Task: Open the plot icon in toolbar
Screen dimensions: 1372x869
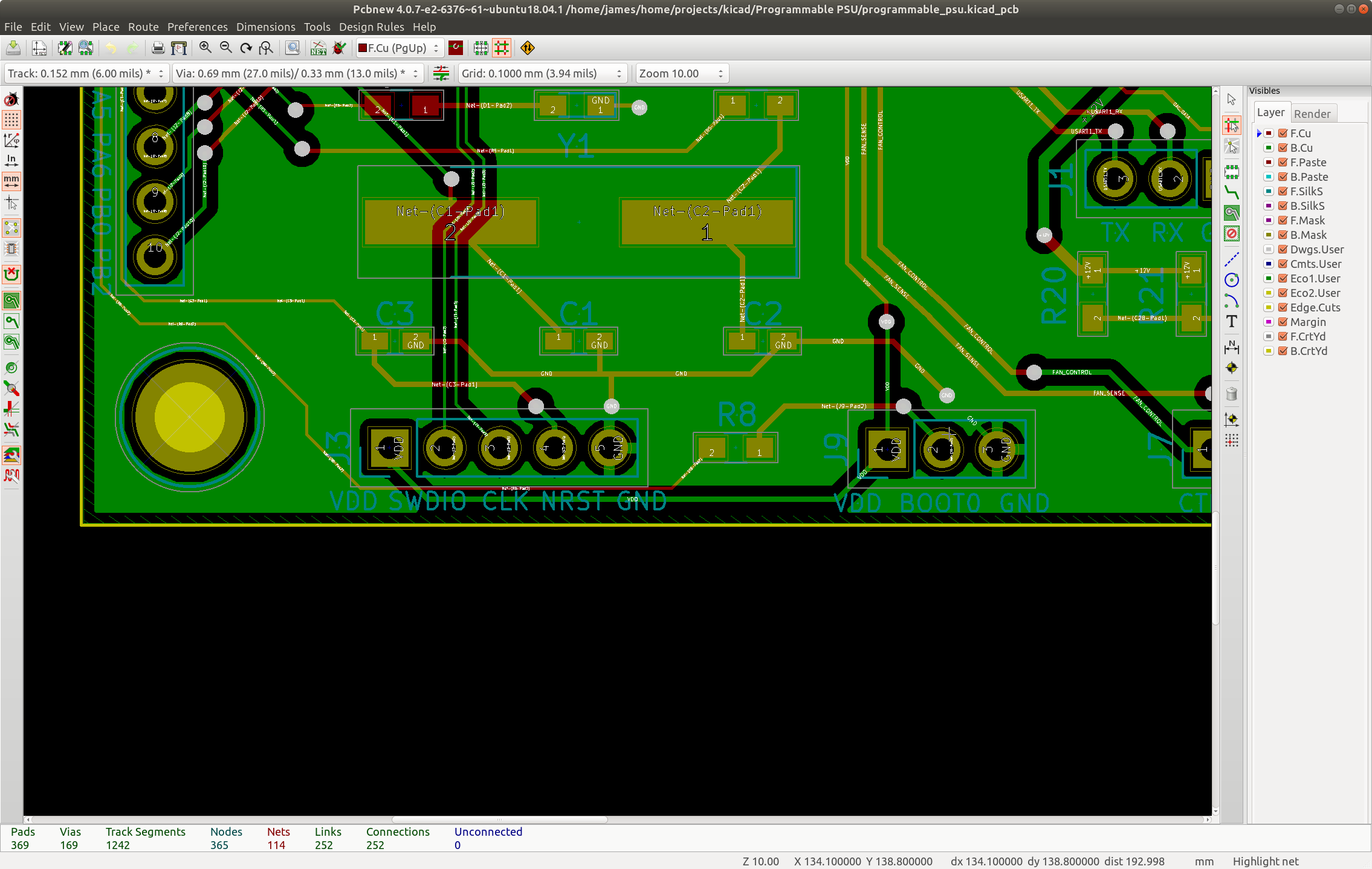Action: click(x=179, y=48)
